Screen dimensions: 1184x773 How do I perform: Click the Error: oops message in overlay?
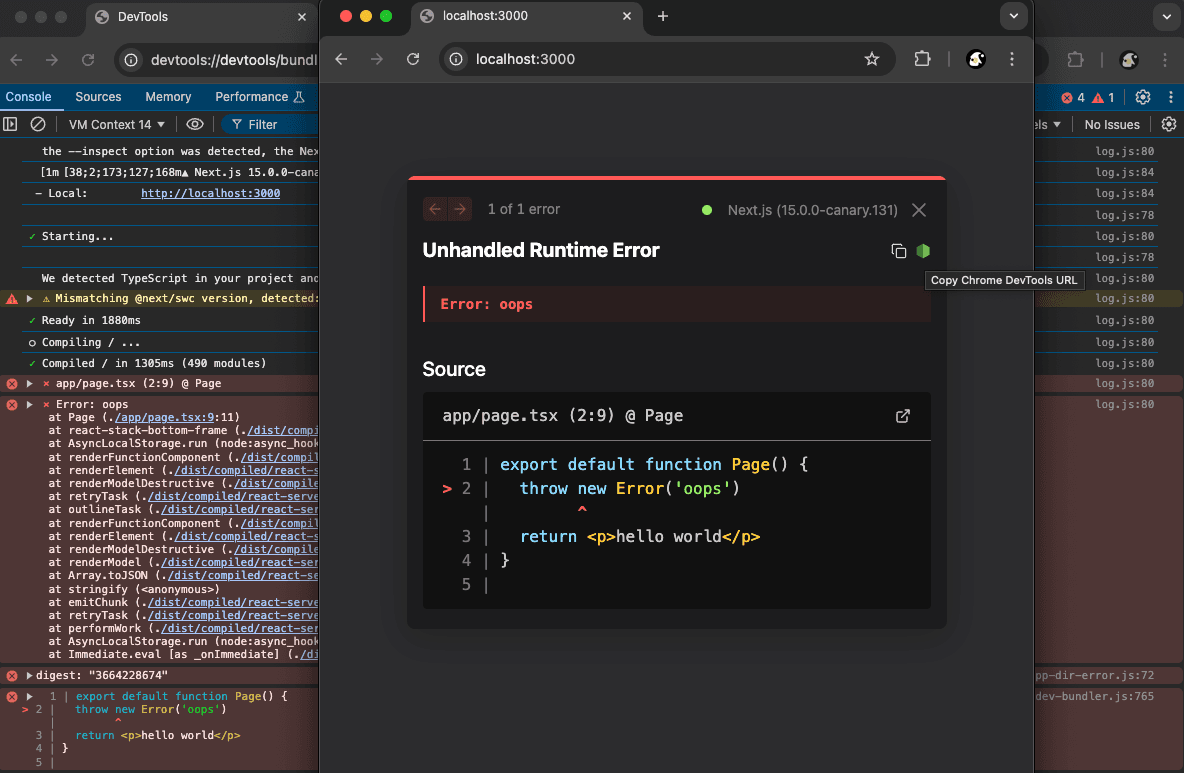(486, 304)
